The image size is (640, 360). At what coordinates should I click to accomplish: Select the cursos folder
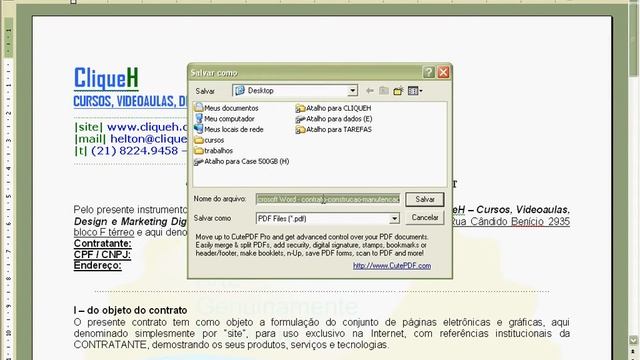tap(209, 140)
